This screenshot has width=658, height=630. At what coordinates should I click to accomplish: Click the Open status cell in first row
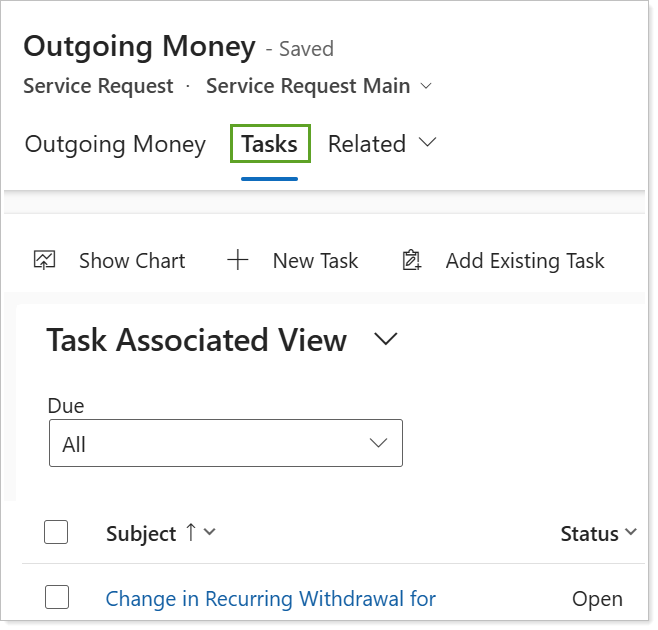point(597,599)
